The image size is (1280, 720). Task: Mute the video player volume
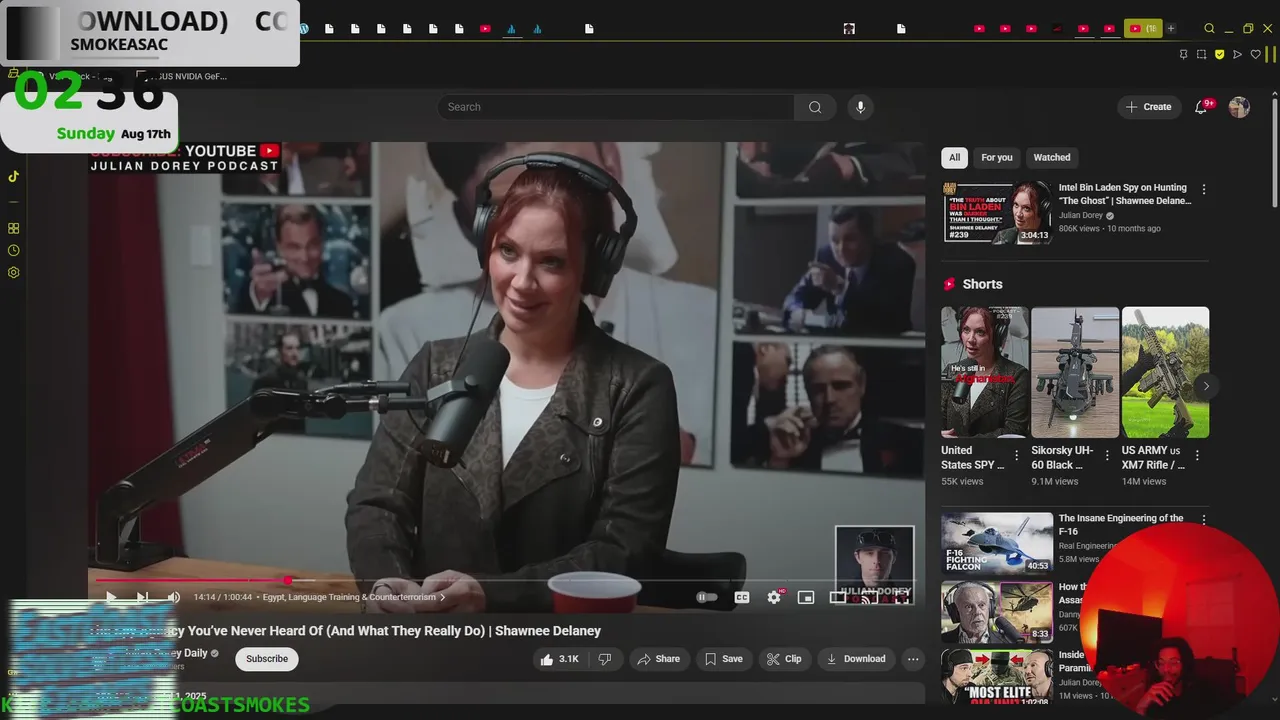pos(173,597)
